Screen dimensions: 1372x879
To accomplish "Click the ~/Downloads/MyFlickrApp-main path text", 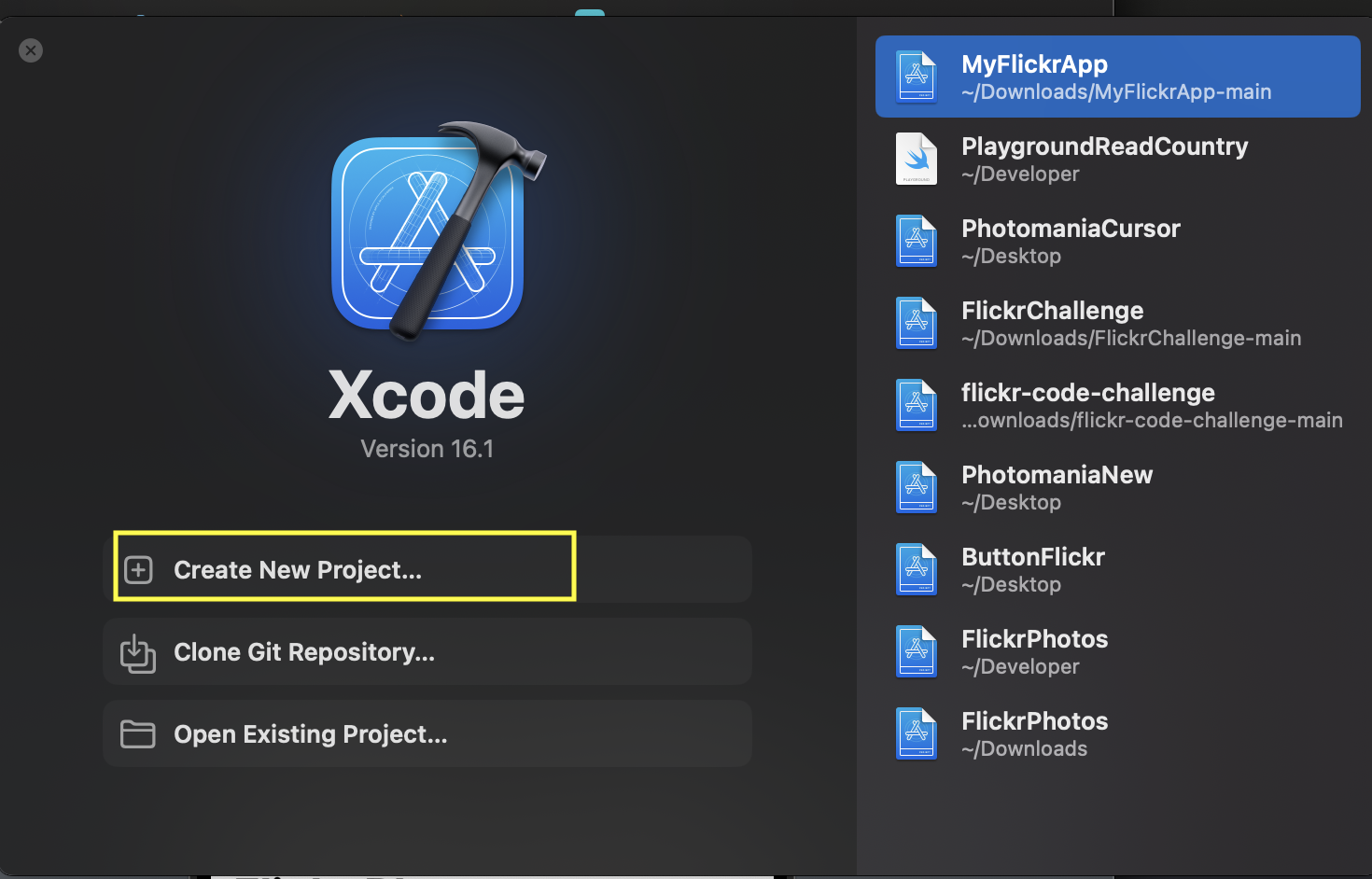I will (x=1116, y=92).
